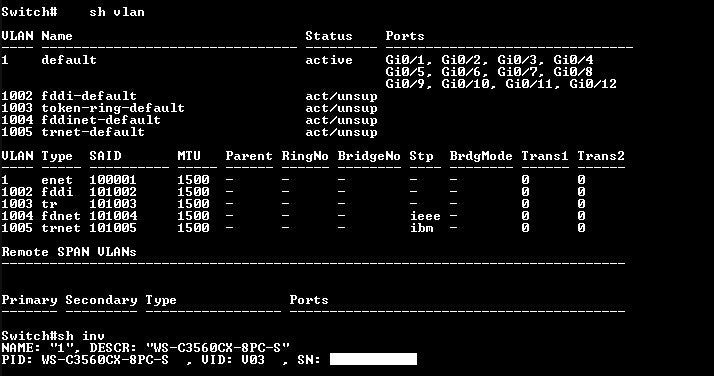
Task: Click the 'Secondary' column header
Action: tap(101, 300)
